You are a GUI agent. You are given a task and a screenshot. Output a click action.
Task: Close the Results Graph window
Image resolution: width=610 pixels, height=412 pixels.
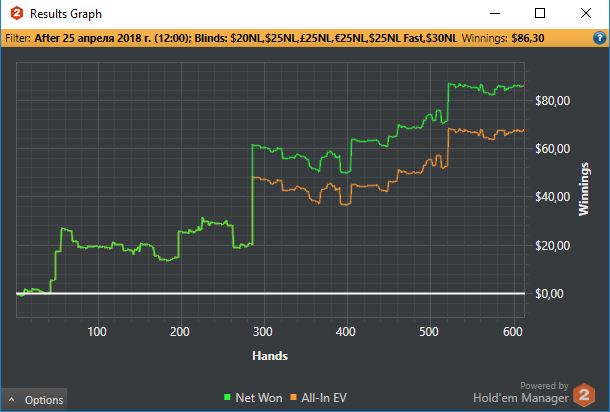point(586,13)
